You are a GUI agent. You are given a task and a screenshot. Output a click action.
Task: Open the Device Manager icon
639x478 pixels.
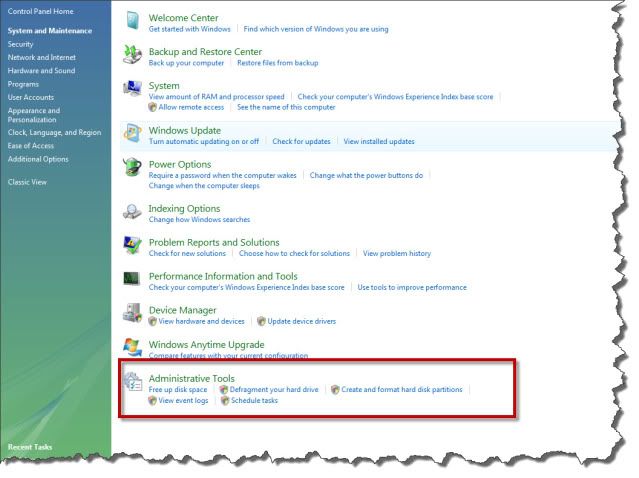click(x=132, y=313)
